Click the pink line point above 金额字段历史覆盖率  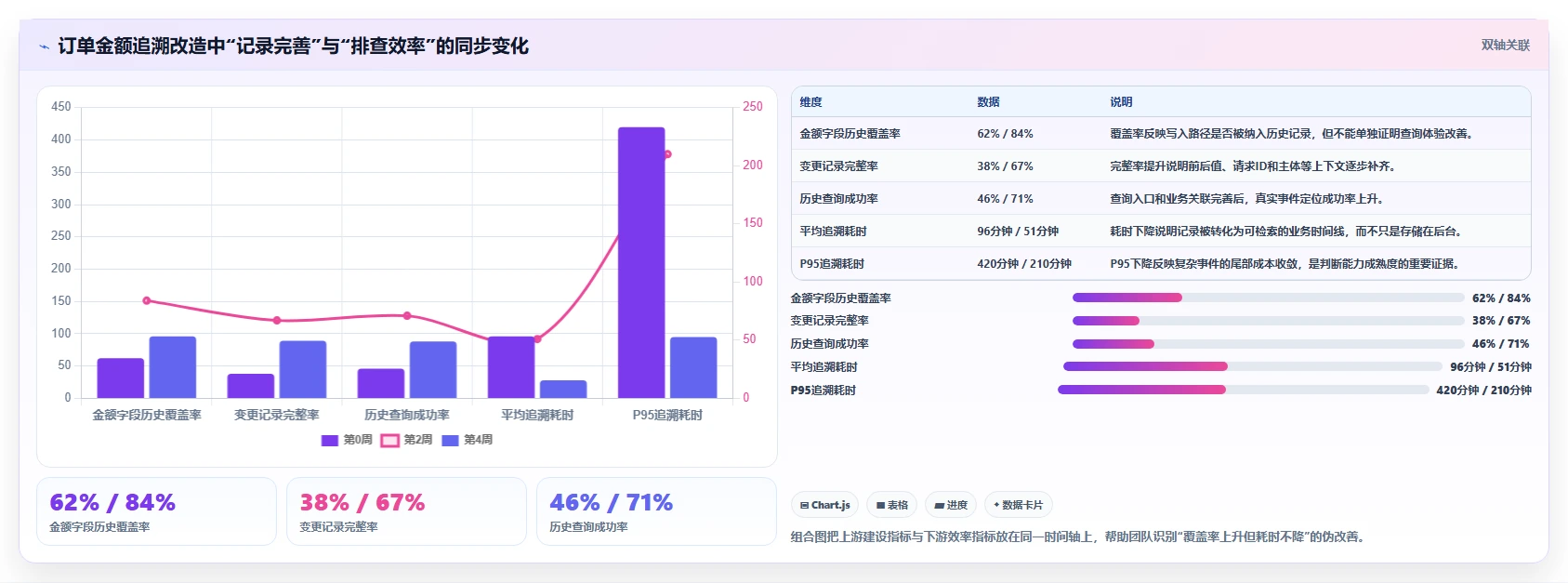click(147, 301)
